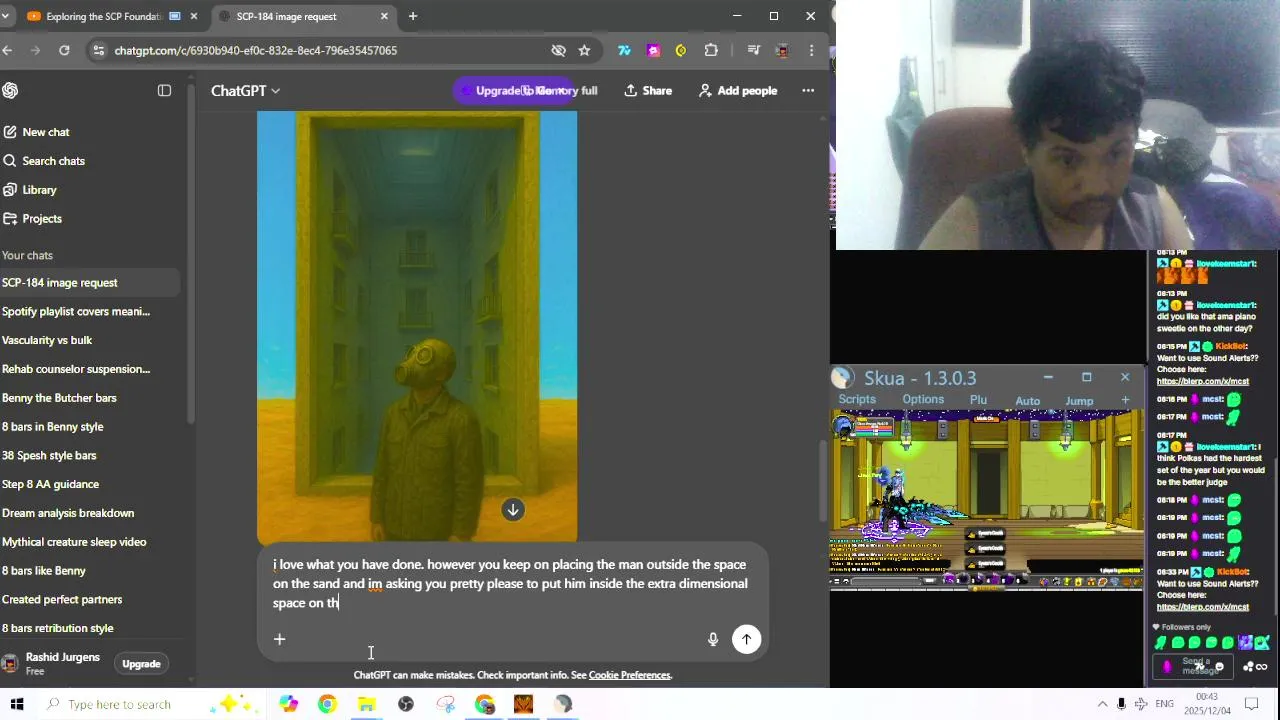
Task: Open the blerp.com link in the last KickBot message
Action: coord(1203,607)
